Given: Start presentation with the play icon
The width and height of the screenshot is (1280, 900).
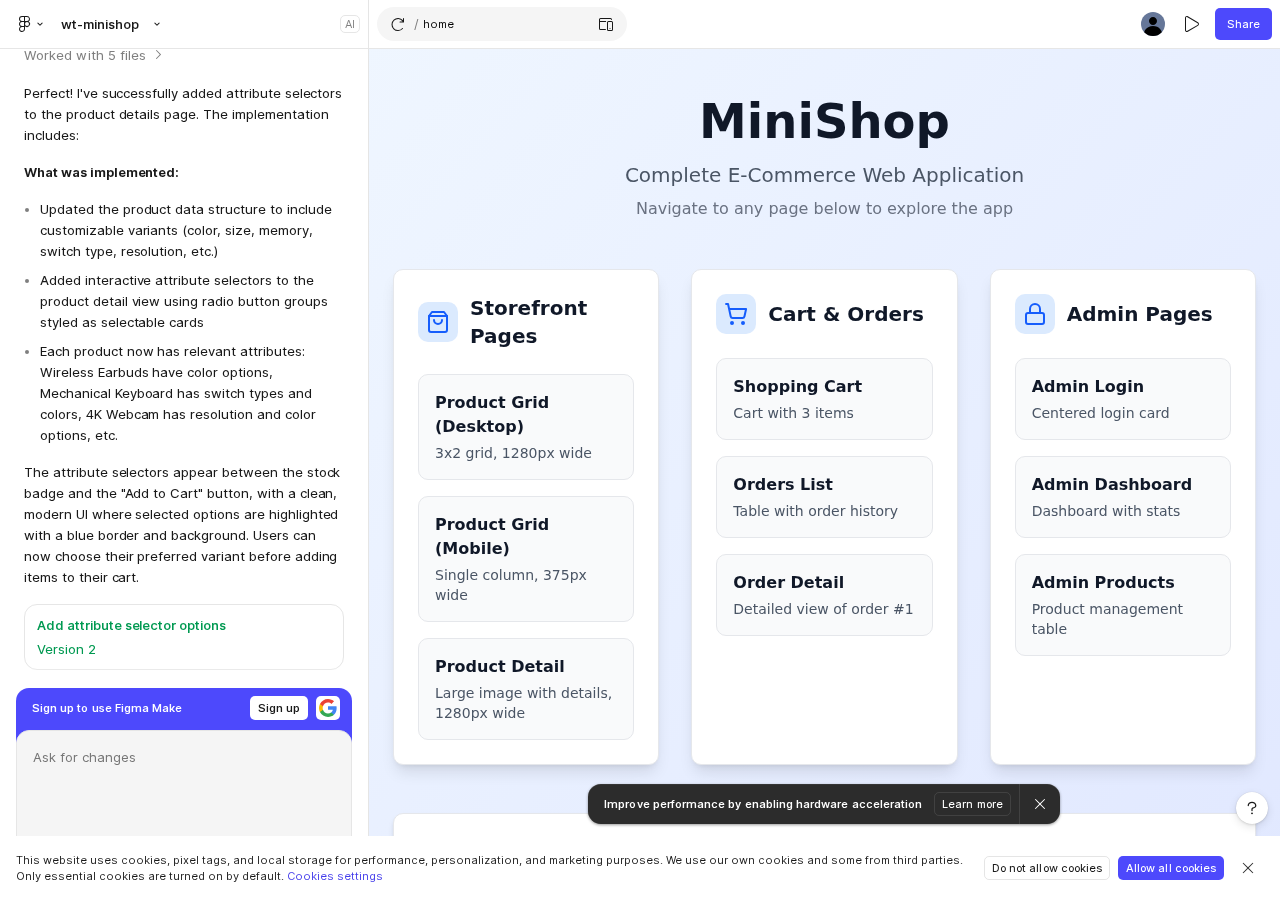Looking at the screenshot, I should pyautogui.click(x=1191, y=22).
